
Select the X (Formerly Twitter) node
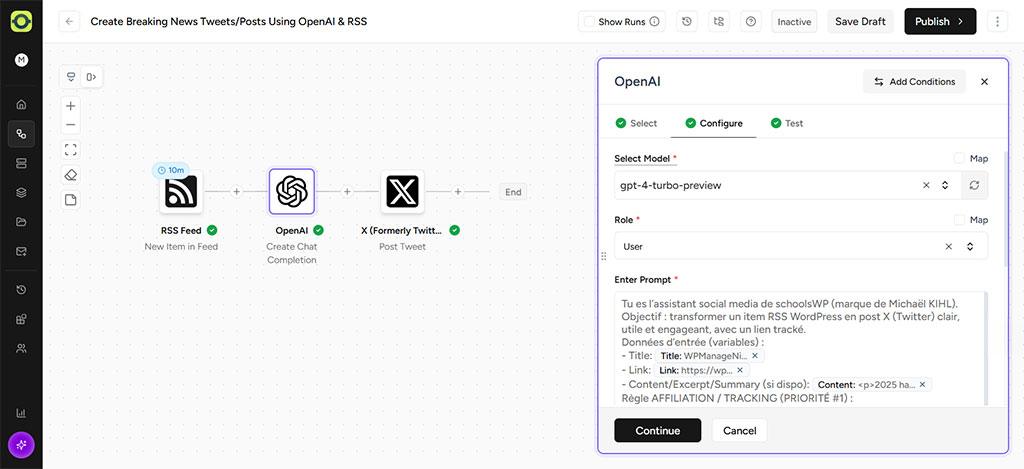pyautogui.click(x=402, y=192)
